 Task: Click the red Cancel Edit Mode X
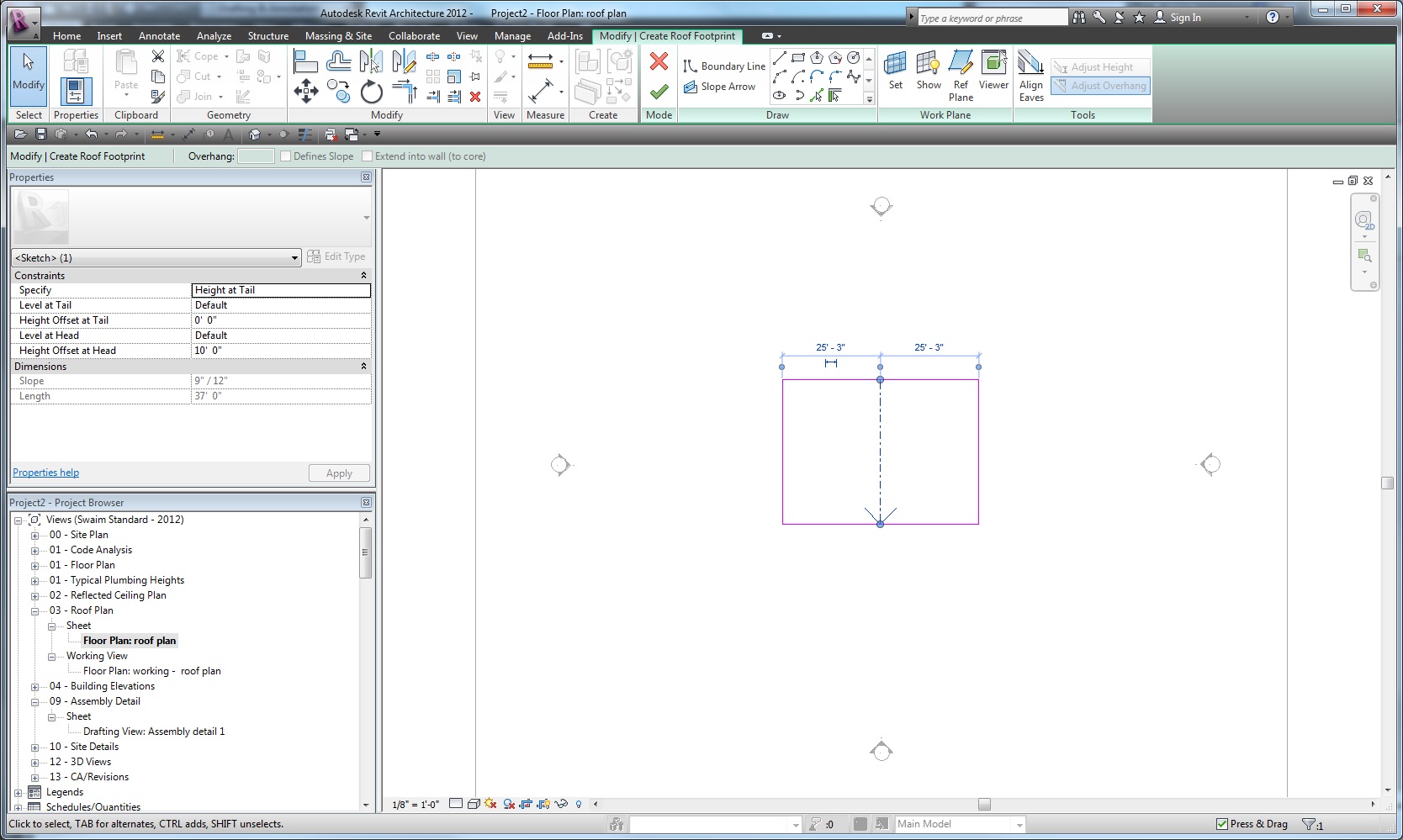click(659, 61)
